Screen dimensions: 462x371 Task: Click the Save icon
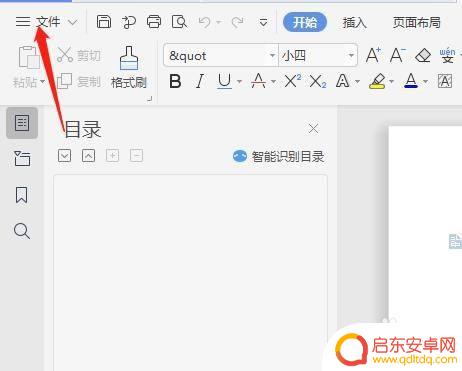(104, 22)
